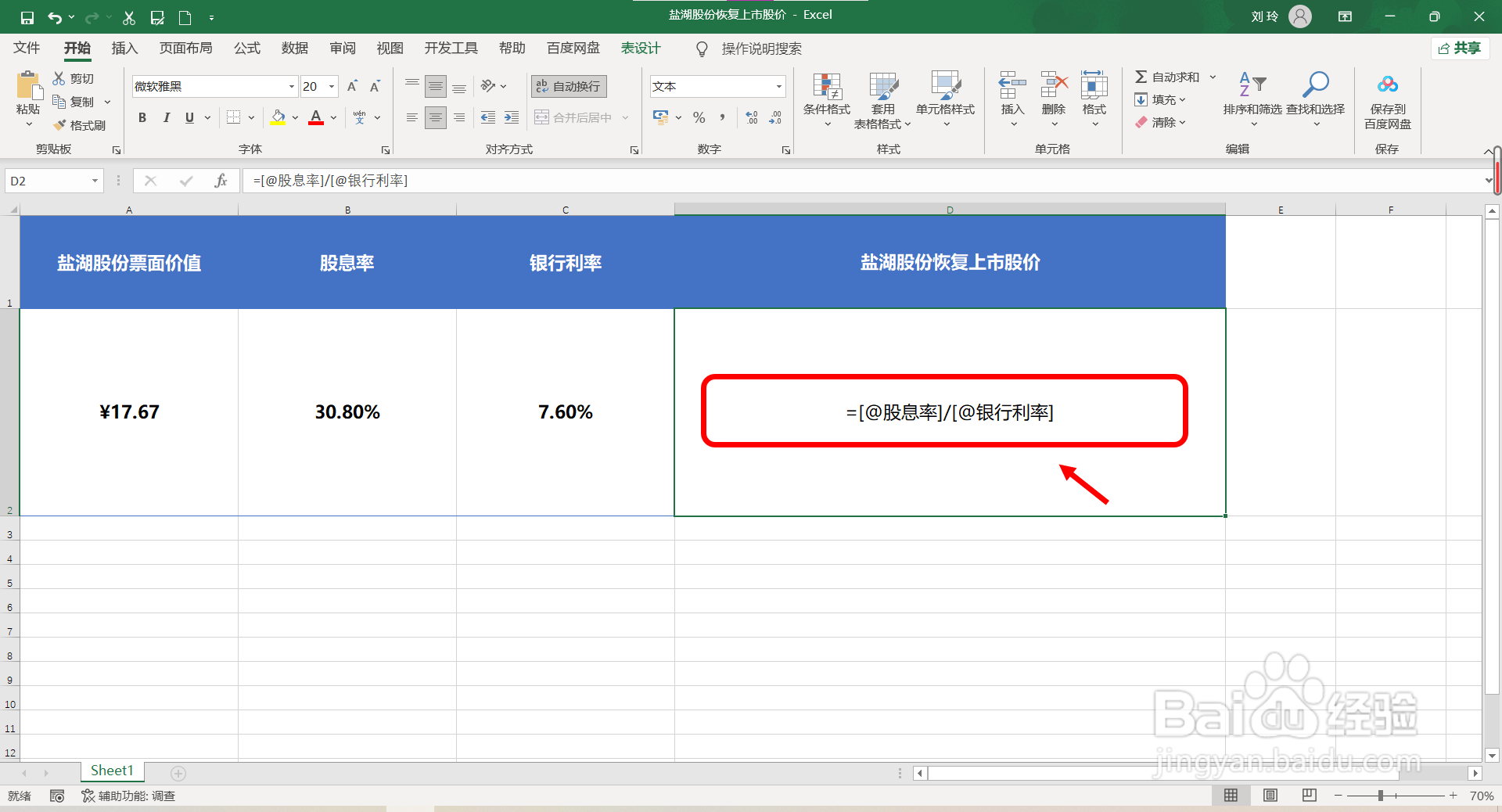Screen dimensions: 1502x812
Task: Click Format Painter brush
Action: 79,125
